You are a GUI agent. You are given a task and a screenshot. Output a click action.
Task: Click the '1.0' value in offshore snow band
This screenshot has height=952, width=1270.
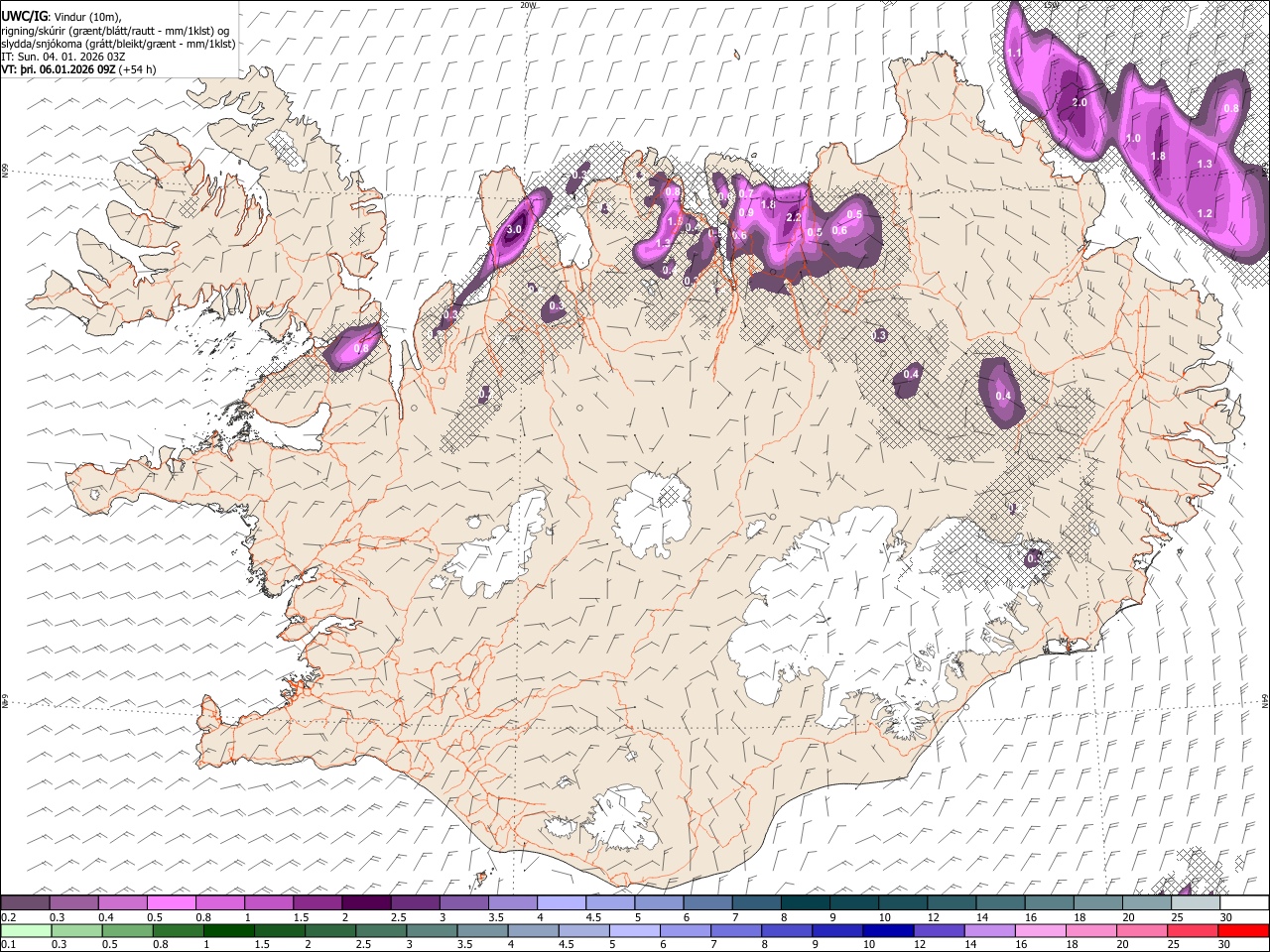coord(1133,139)
